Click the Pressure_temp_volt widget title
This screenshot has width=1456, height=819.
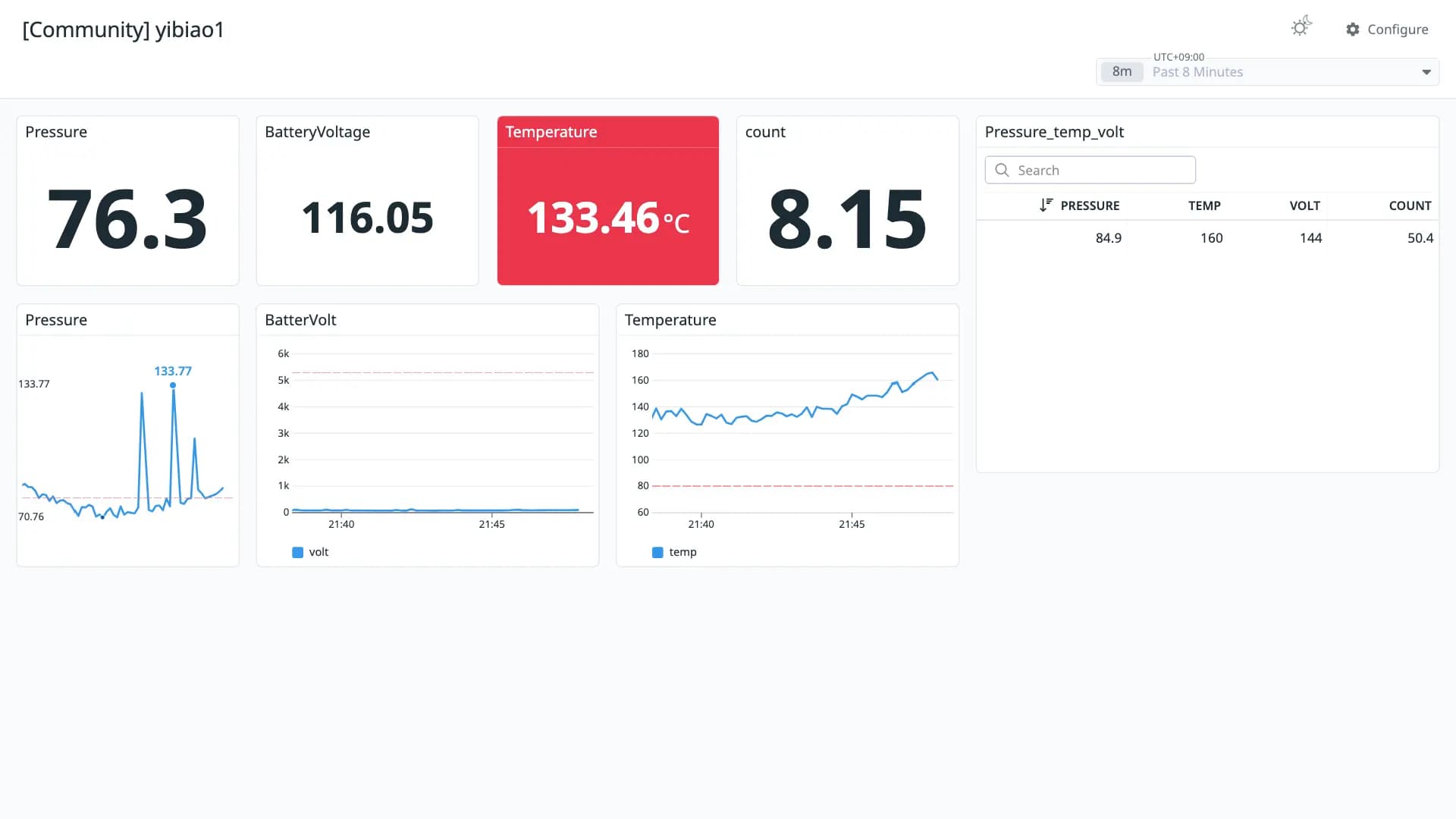click(1054, 132)
